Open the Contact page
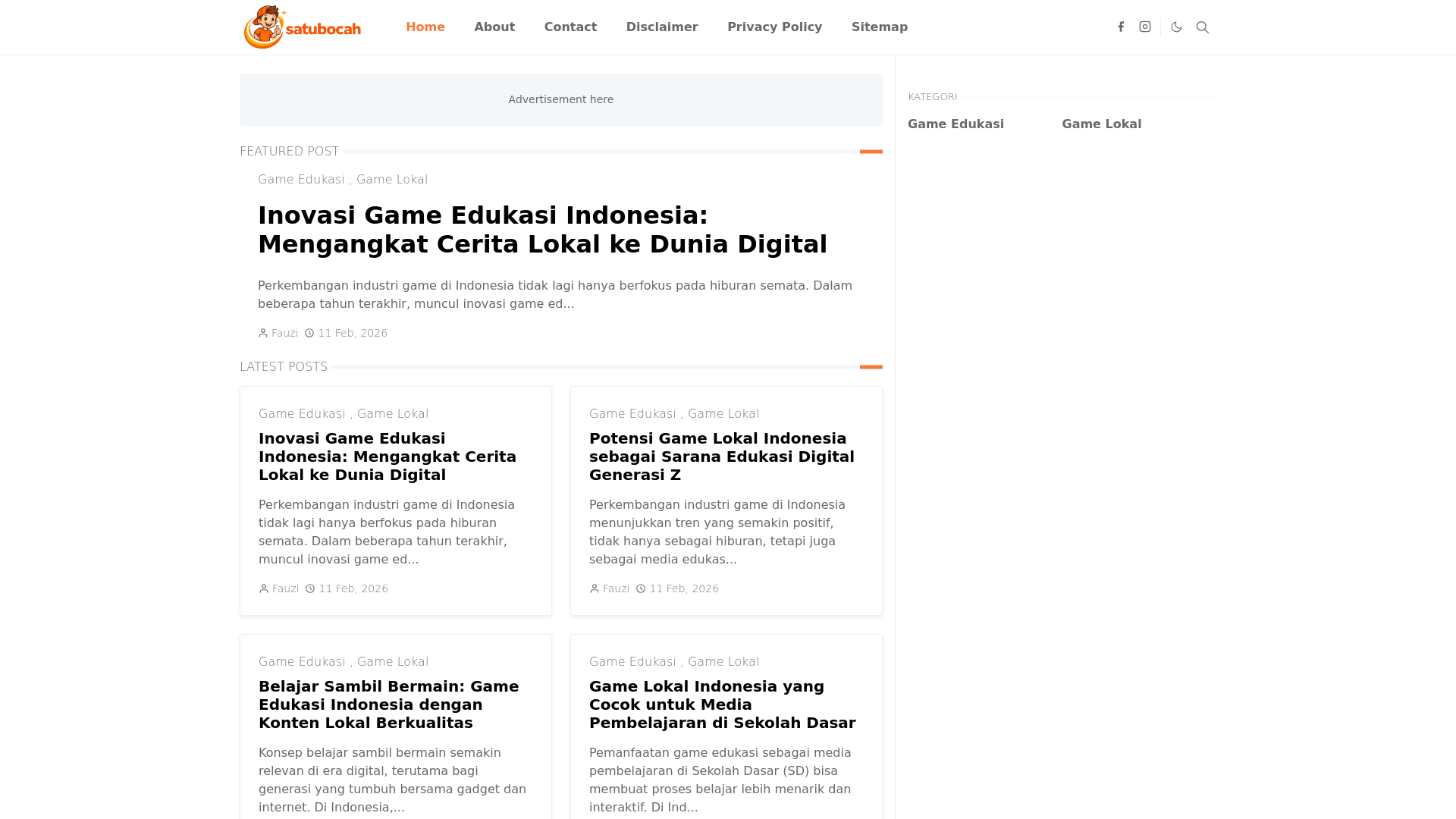Viewport: 1456px width, 819px height. (570, 27)
